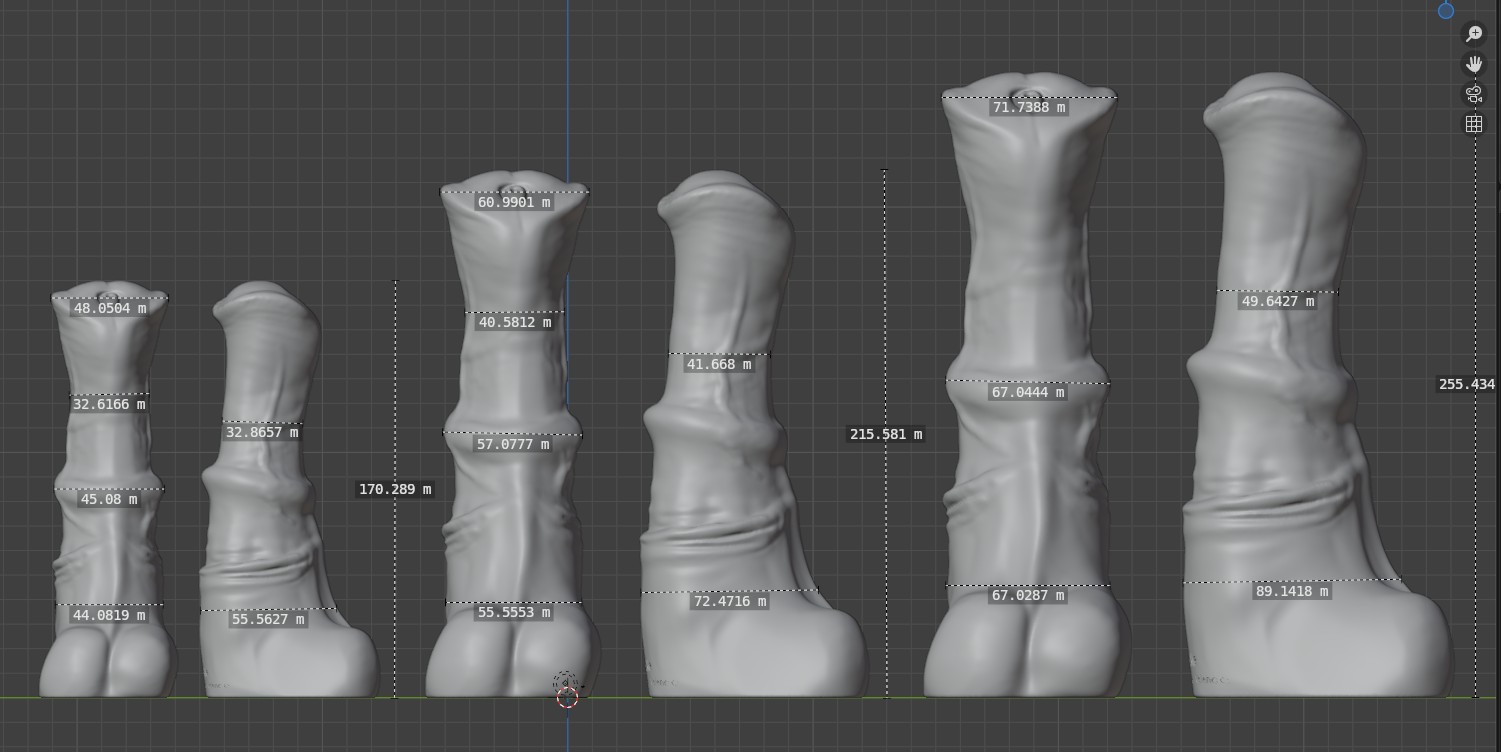Click the 48.0504 m ruler label
This screenshot has height=752, width=1501.
pos(109,308)
